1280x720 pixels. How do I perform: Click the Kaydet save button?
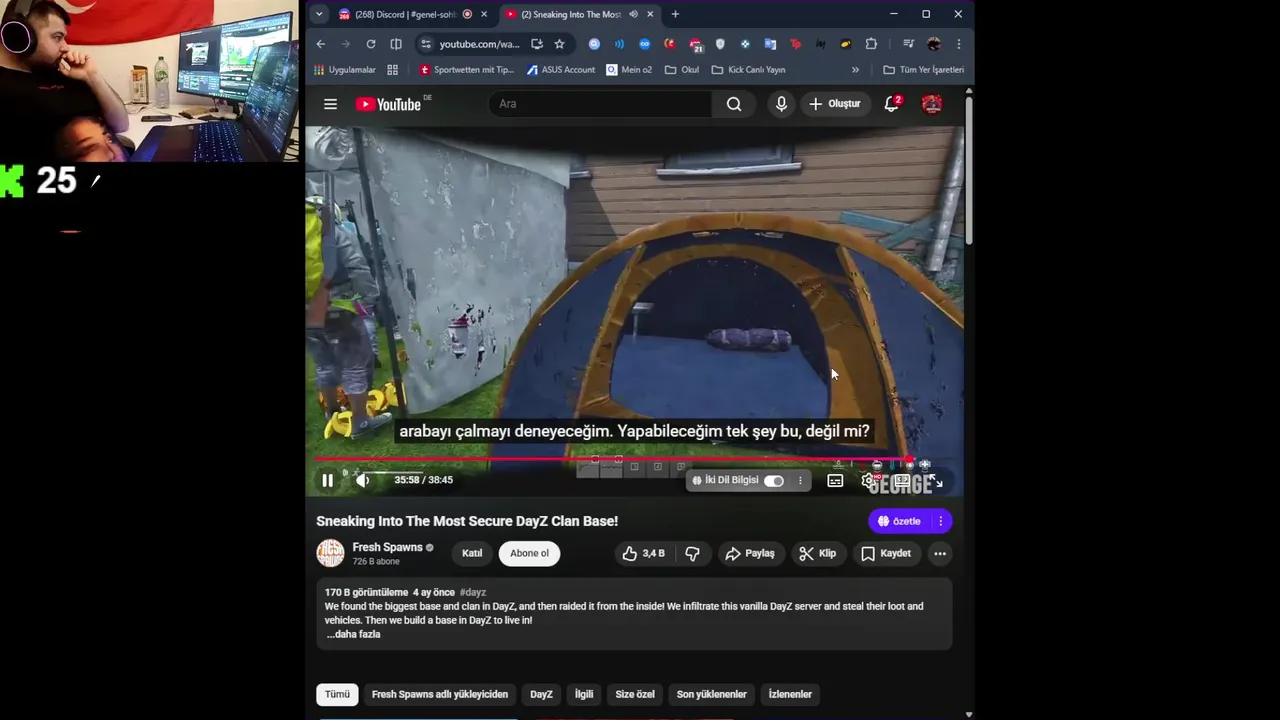tap(886, 553)
